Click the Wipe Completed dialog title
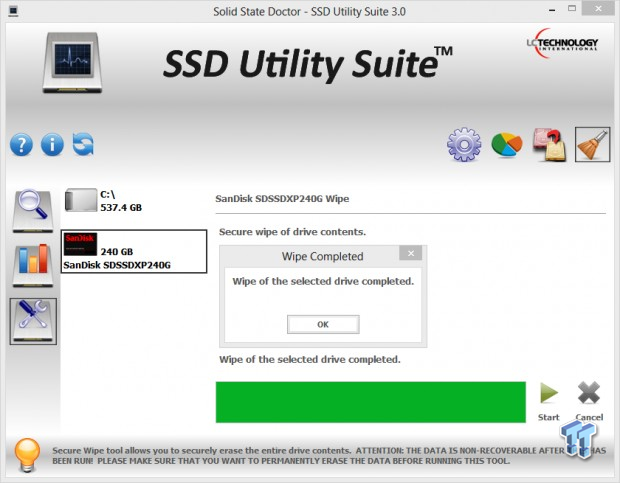 322,257
